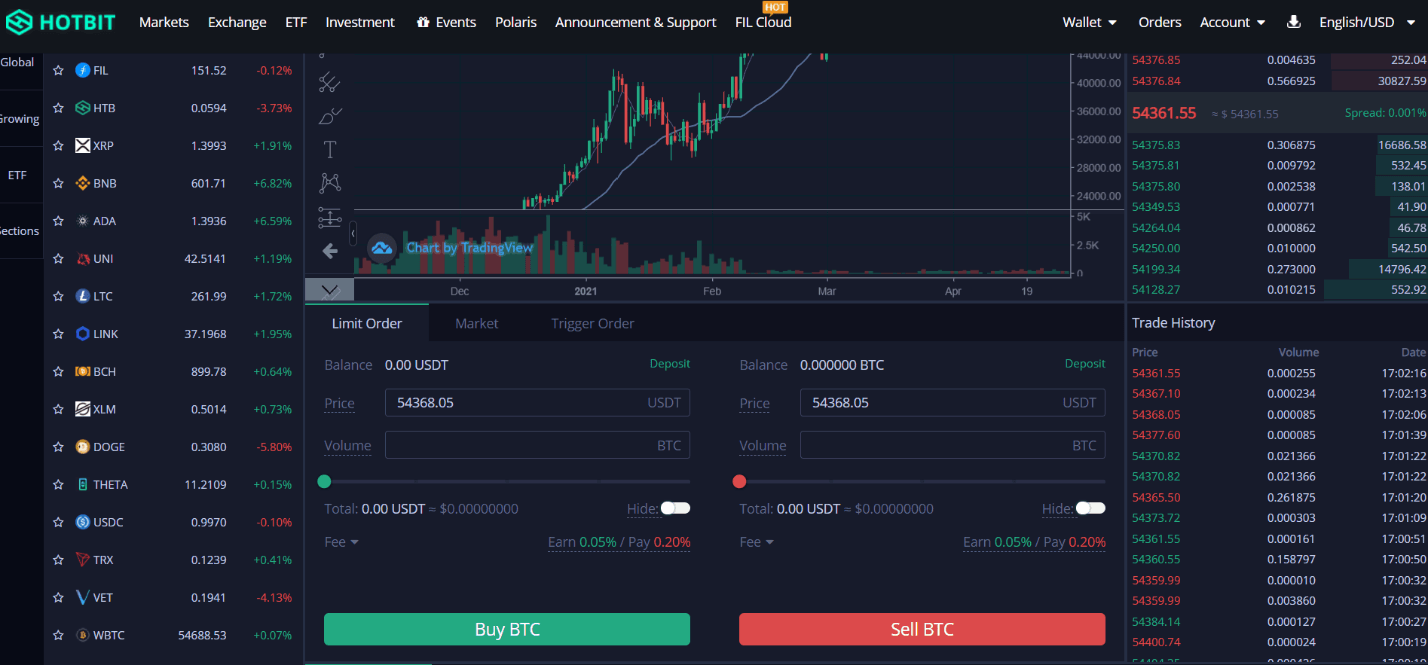Click the TRX coin icon
Viewport: 1428px width, 665px height.
click(x=83, y=560)
